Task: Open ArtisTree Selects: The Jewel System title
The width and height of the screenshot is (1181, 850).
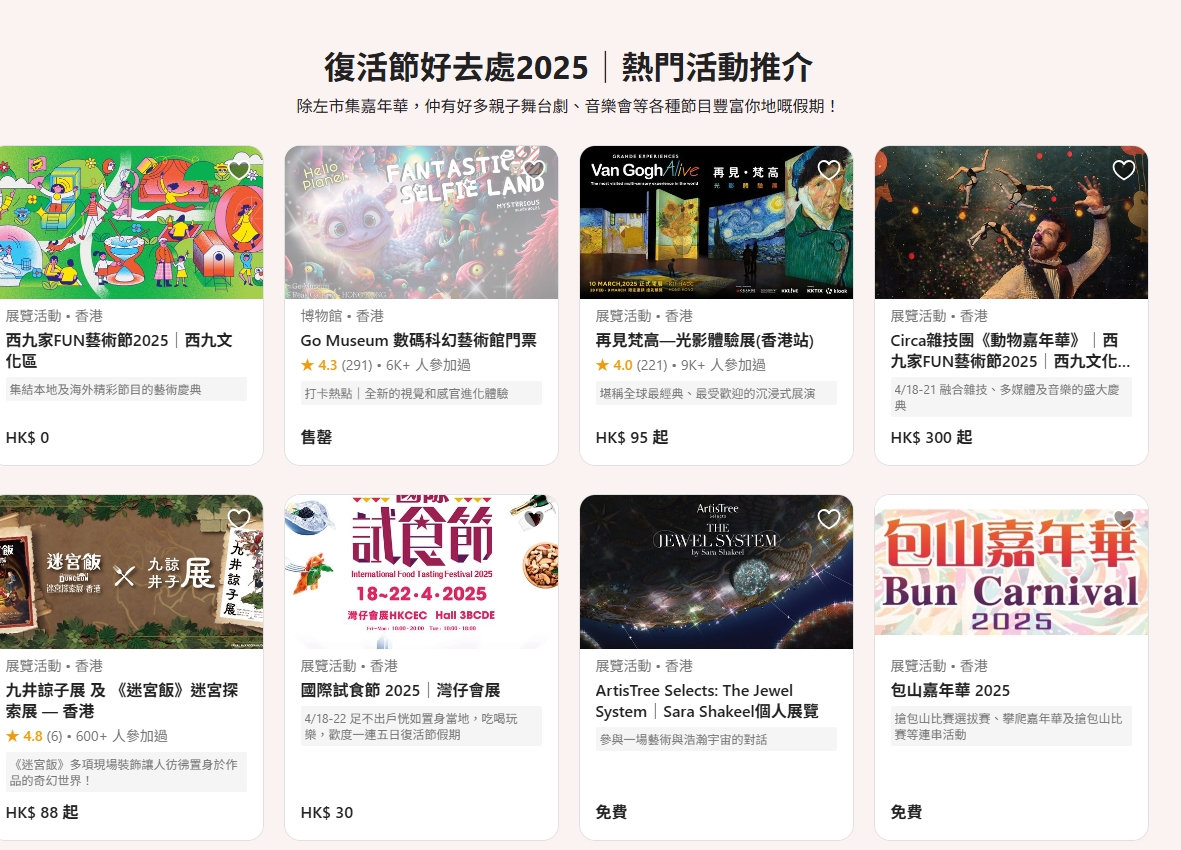Action: 706,701
